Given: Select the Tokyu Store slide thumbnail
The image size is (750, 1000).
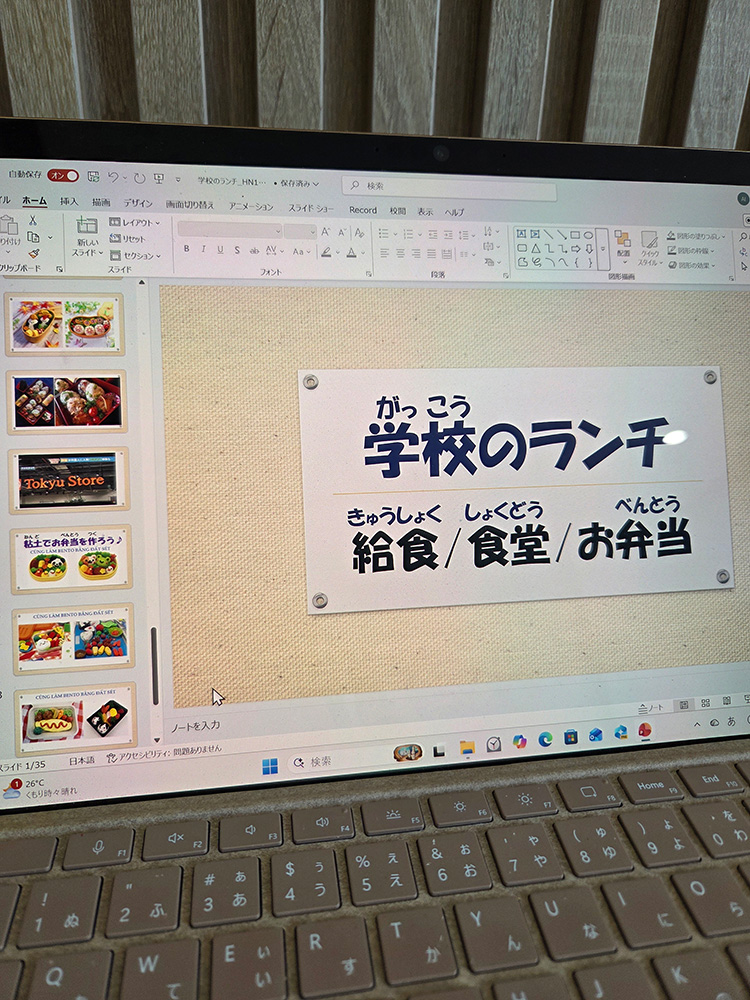Looking at the screenshot, I should (x=68, y=479).
